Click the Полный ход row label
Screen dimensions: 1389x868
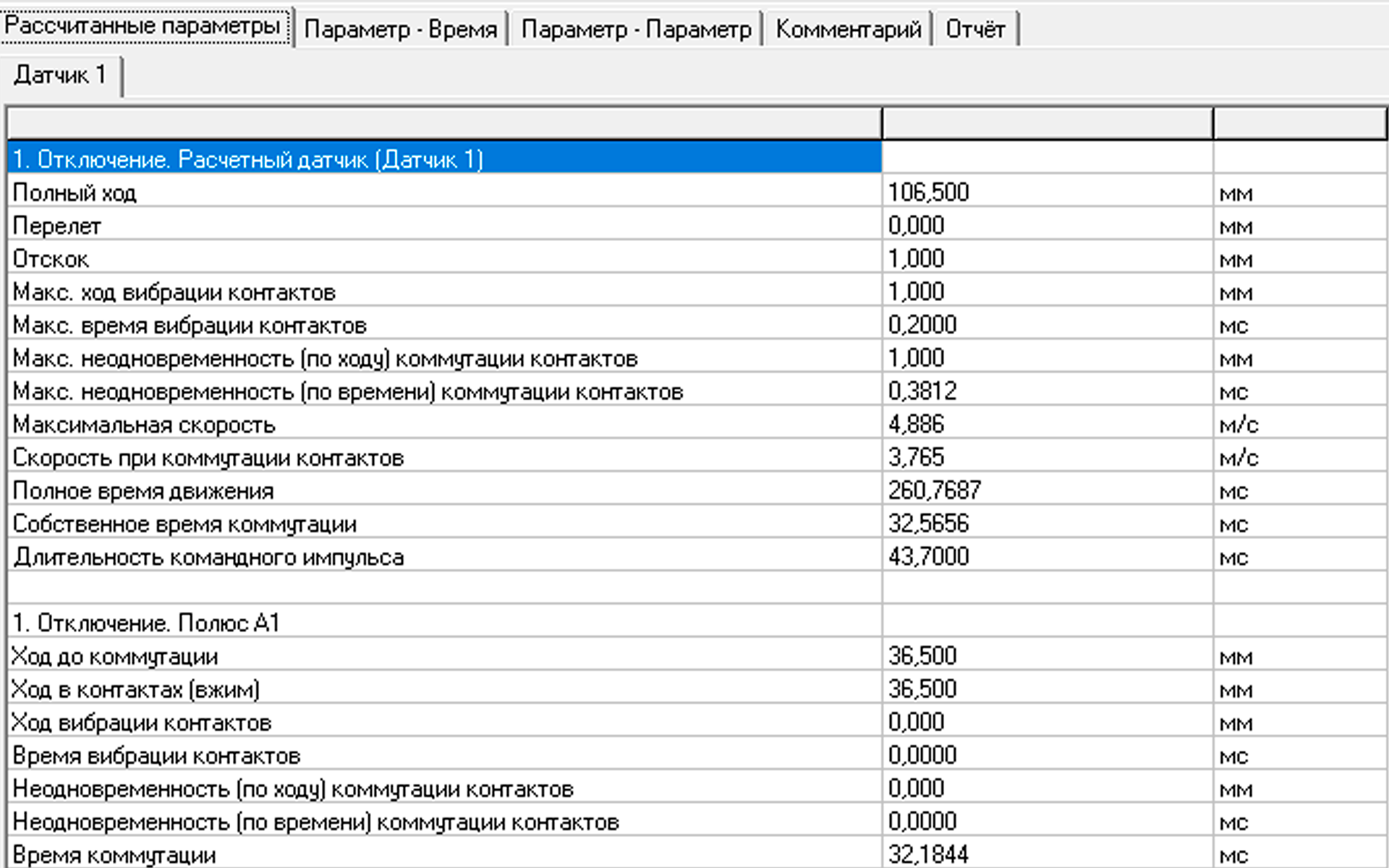(75, 192)
